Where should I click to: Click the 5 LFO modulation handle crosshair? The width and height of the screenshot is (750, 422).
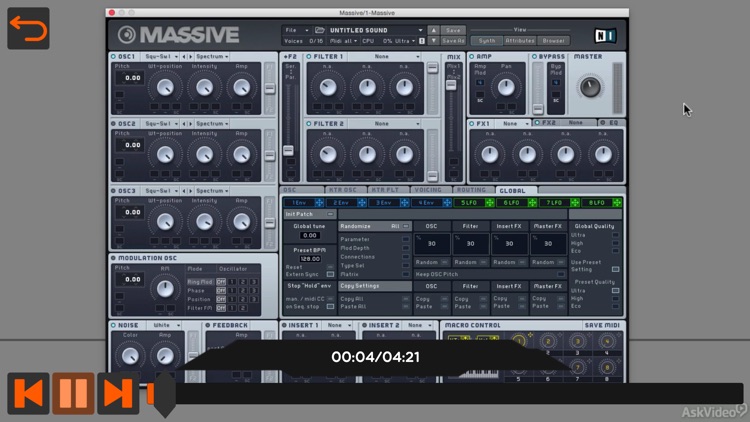click(489, 203)
